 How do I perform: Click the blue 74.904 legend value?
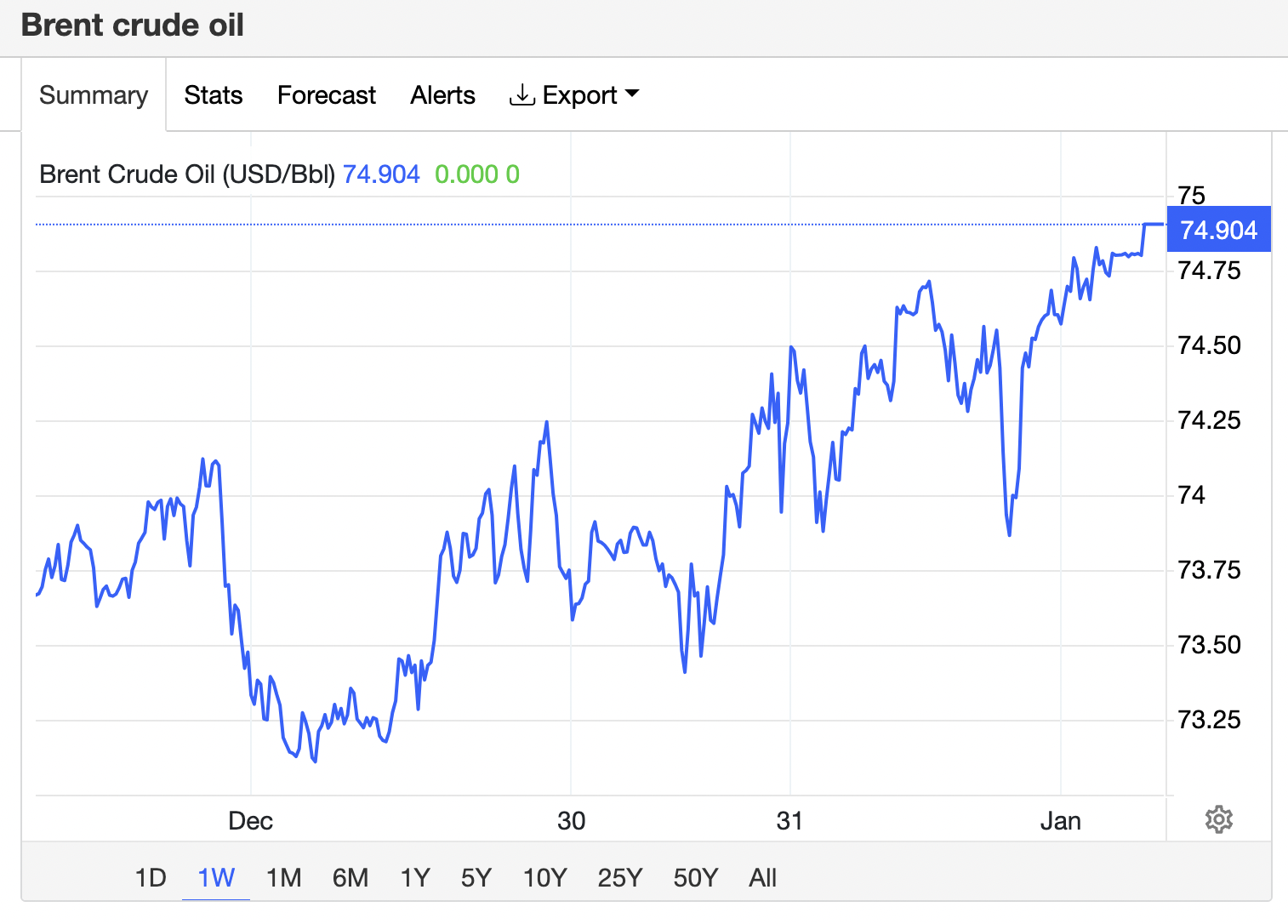381,174
